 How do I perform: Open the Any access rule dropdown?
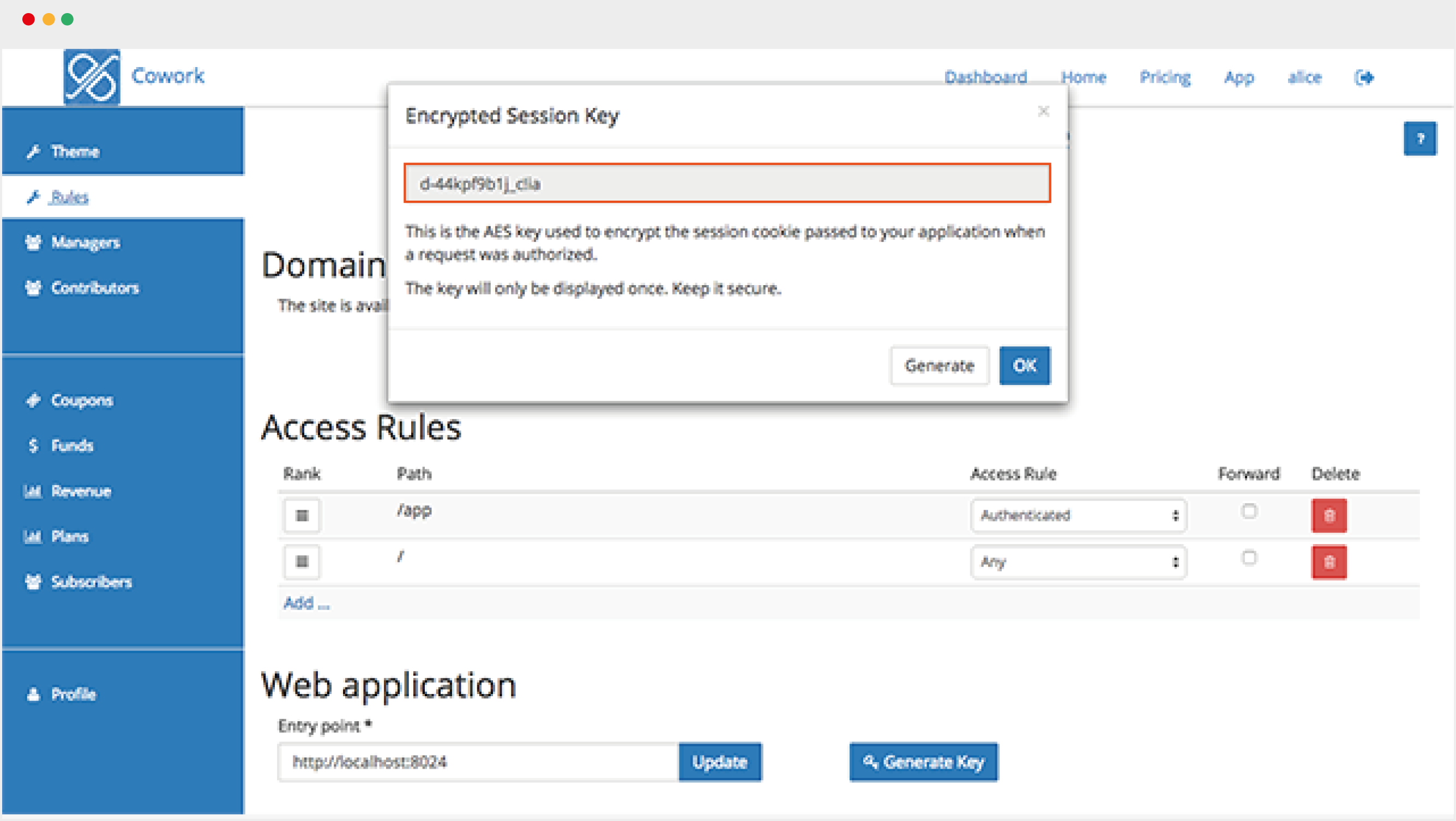click(x=1079, y=562)
